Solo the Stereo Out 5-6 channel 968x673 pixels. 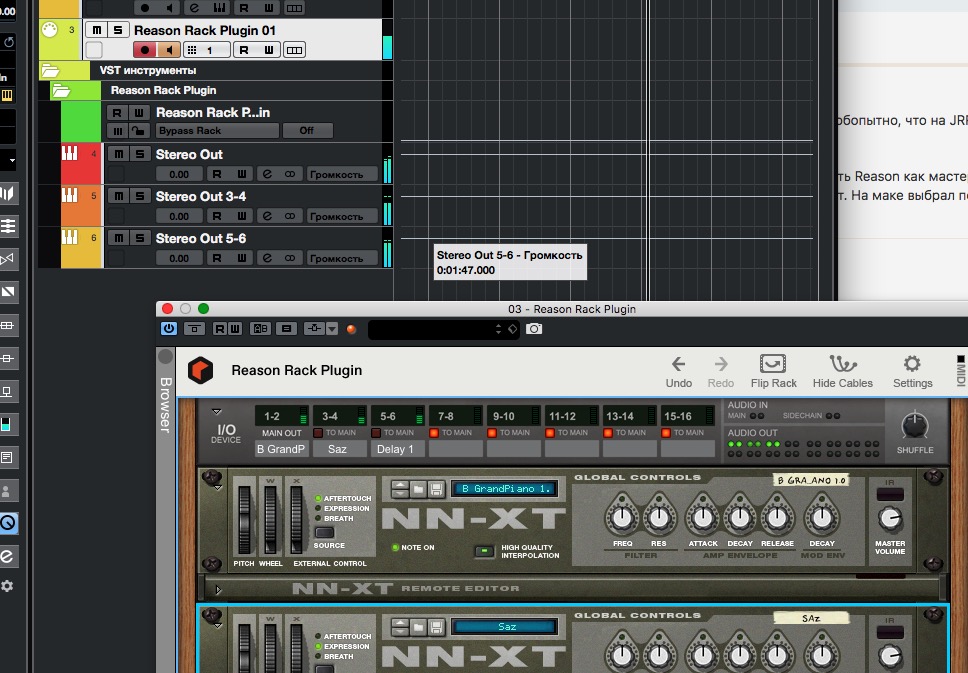(x=140, y=238)
